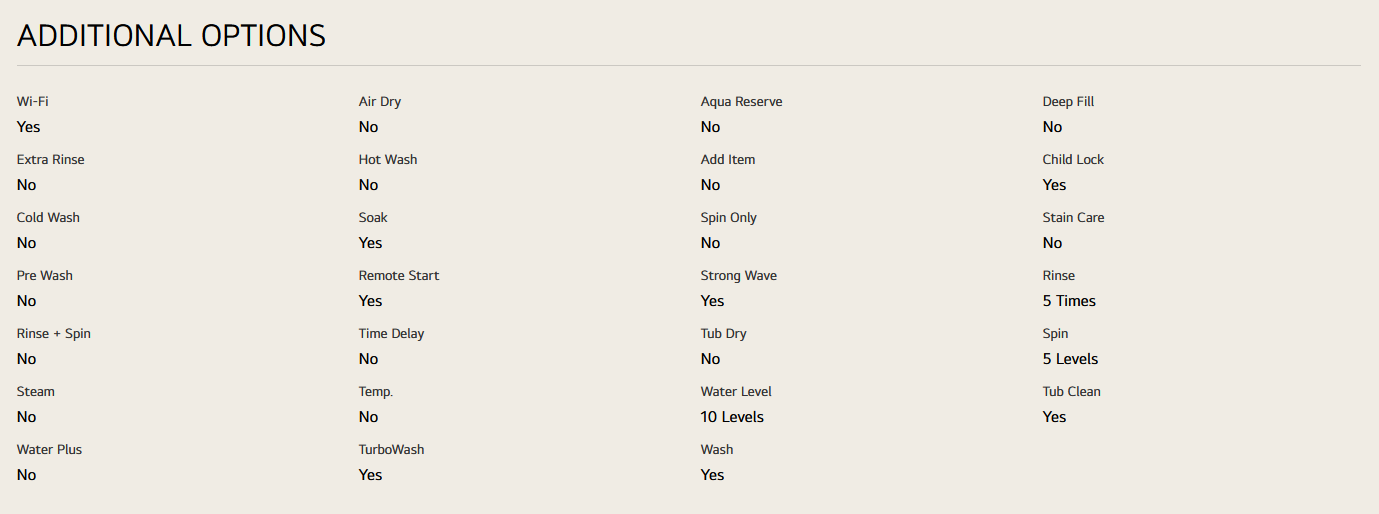Image resolution: width=1379 pixels, height=514 pixels.
Task: Click the 5 Levels spin value
Action: click(1070, 359)
